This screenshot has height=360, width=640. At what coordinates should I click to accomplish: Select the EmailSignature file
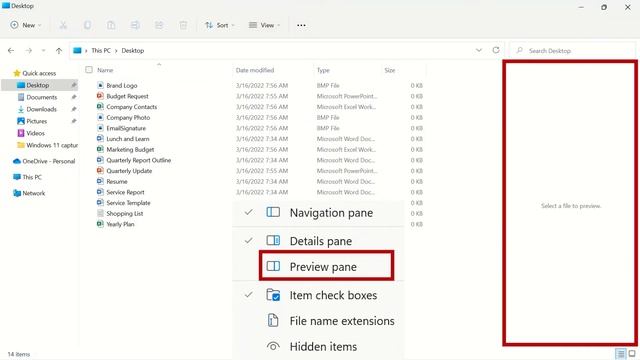[x=126, y=128]
